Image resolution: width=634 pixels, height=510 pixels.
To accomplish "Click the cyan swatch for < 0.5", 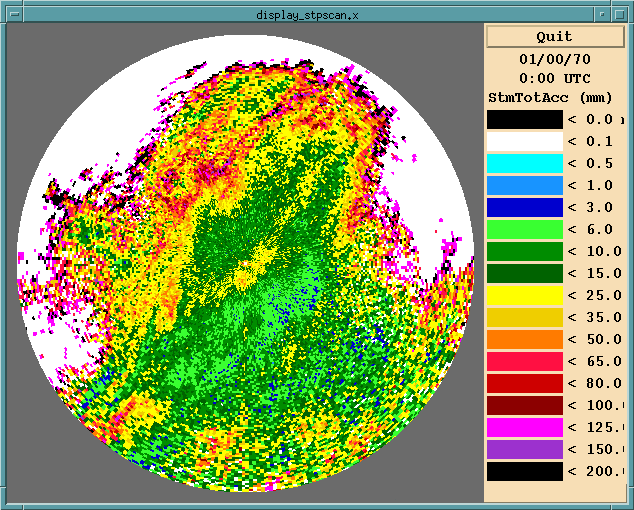I will pos(524,163).
